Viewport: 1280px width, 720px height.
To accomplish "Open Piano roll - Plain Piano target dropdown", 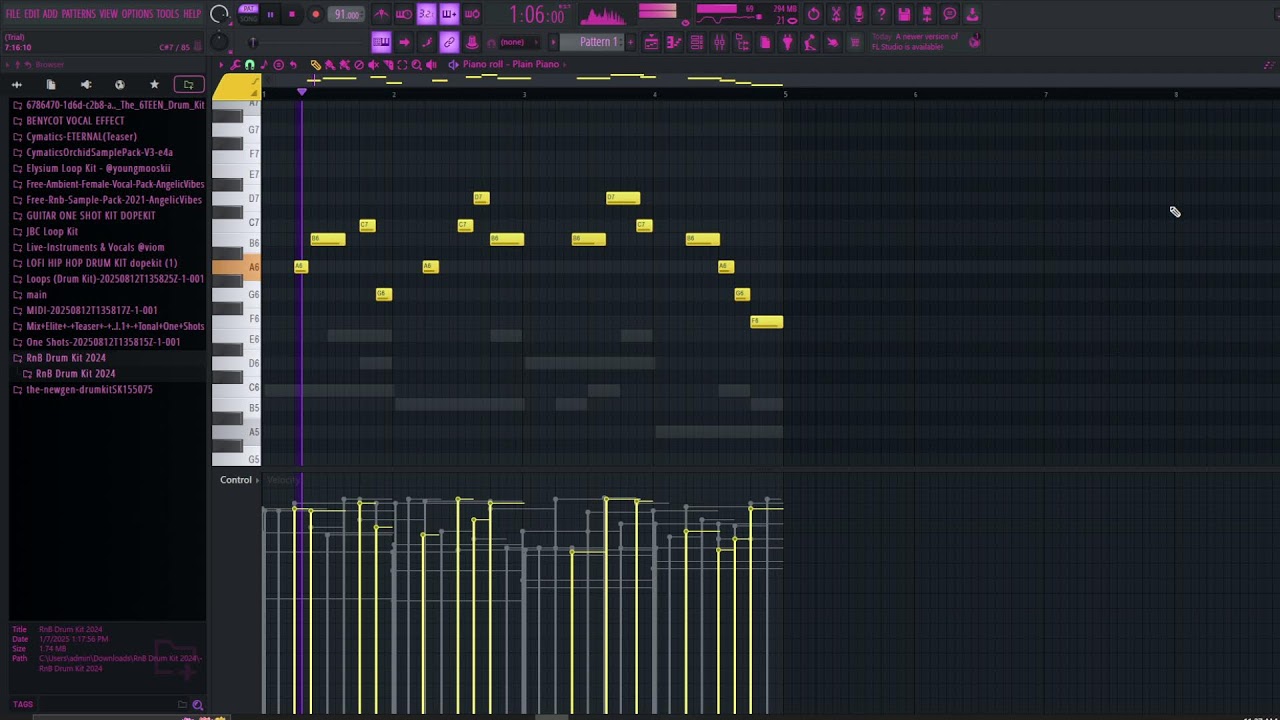I will point(511,65).
